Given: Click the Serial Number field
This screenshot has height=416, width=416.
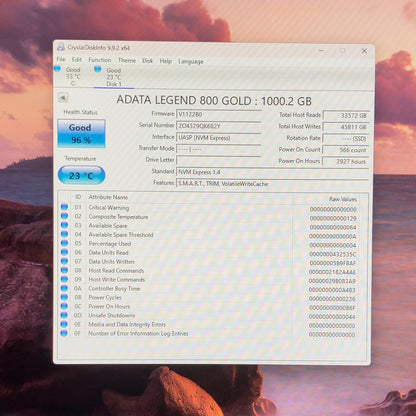Looking at the screenshot, I should (x=219, y=126).
